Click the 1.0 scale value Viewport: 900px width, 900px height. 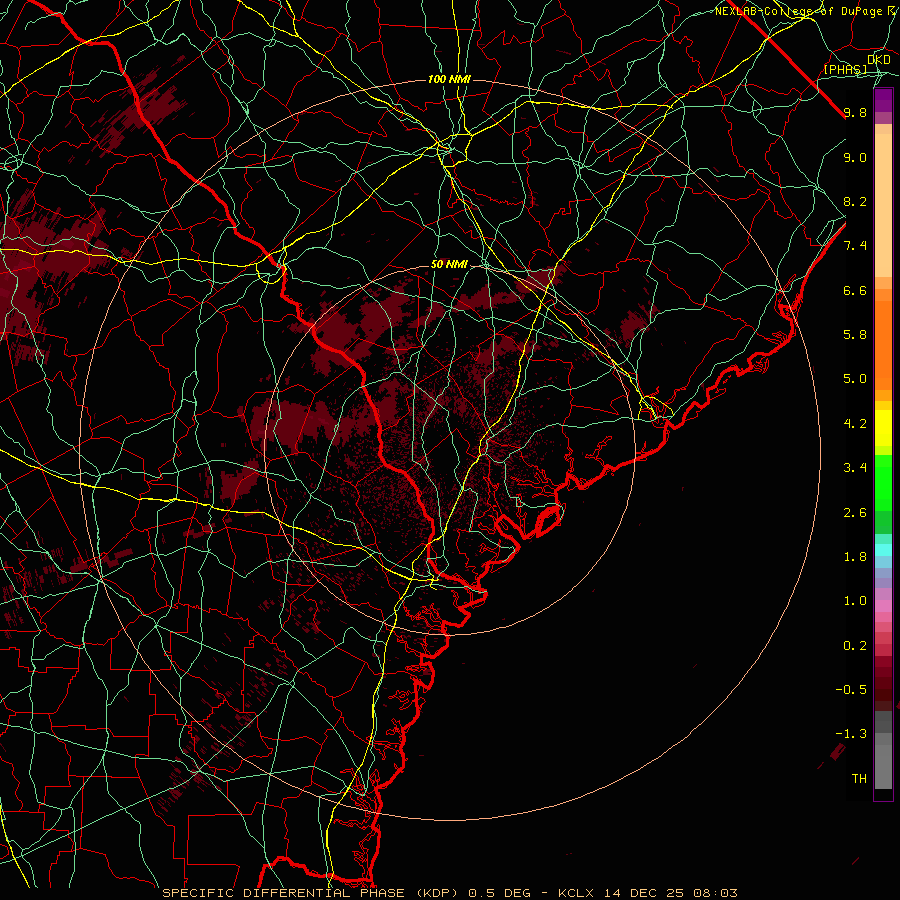pos(855,601)
